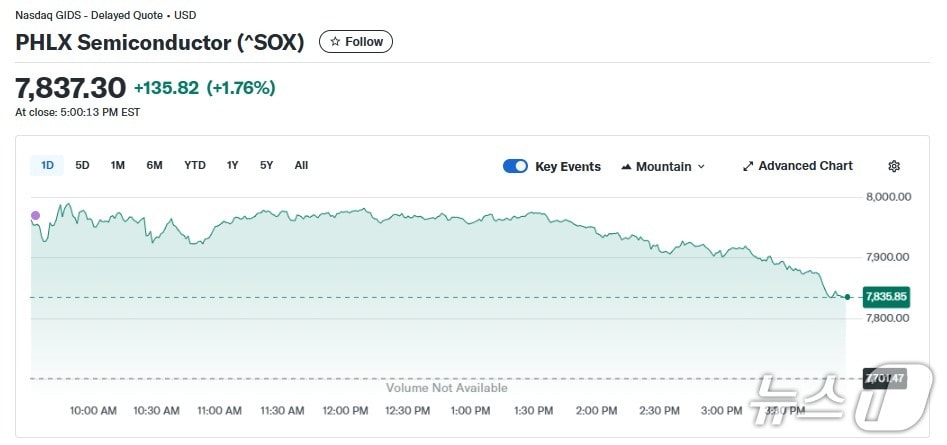Click the purple key event marker

click(36, 215)
